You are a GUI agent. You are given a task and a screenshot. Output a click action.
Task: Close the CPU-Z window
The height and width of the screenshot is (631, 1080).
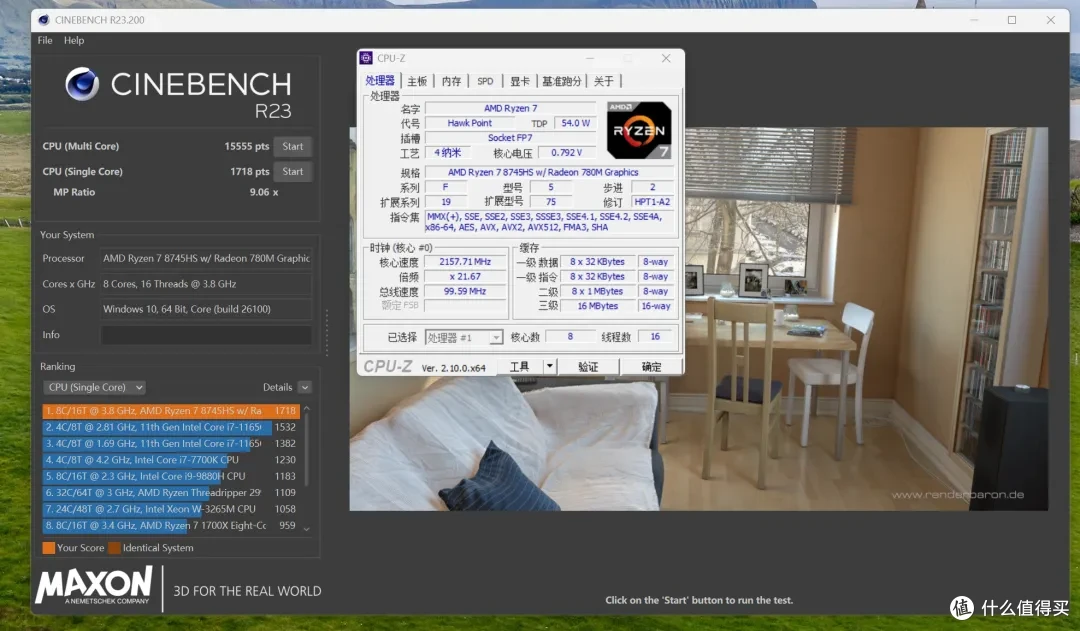point(666,58)
